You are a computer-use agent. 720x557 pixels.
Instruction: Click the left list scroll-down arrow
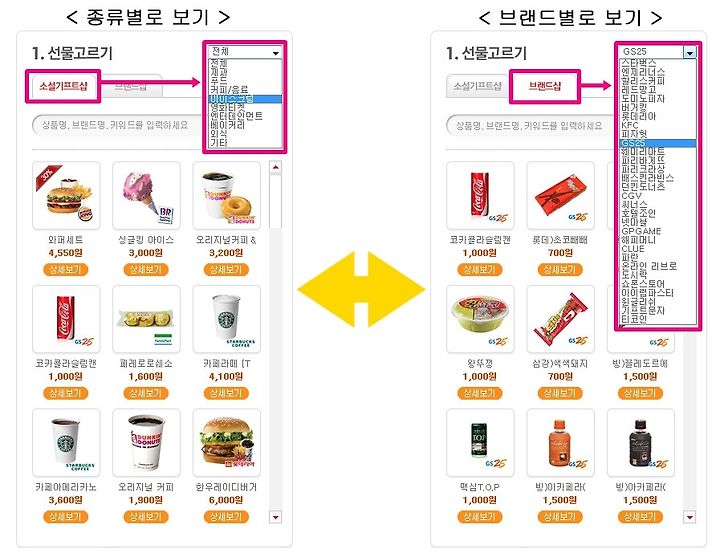[x=276, y=517]
